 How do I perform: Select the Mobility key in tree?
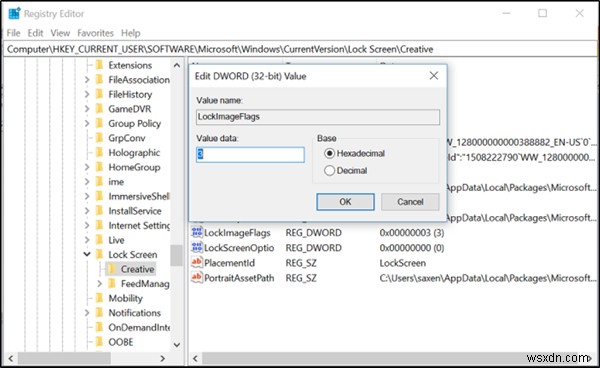pyautogui.click(x=126, y=298)
